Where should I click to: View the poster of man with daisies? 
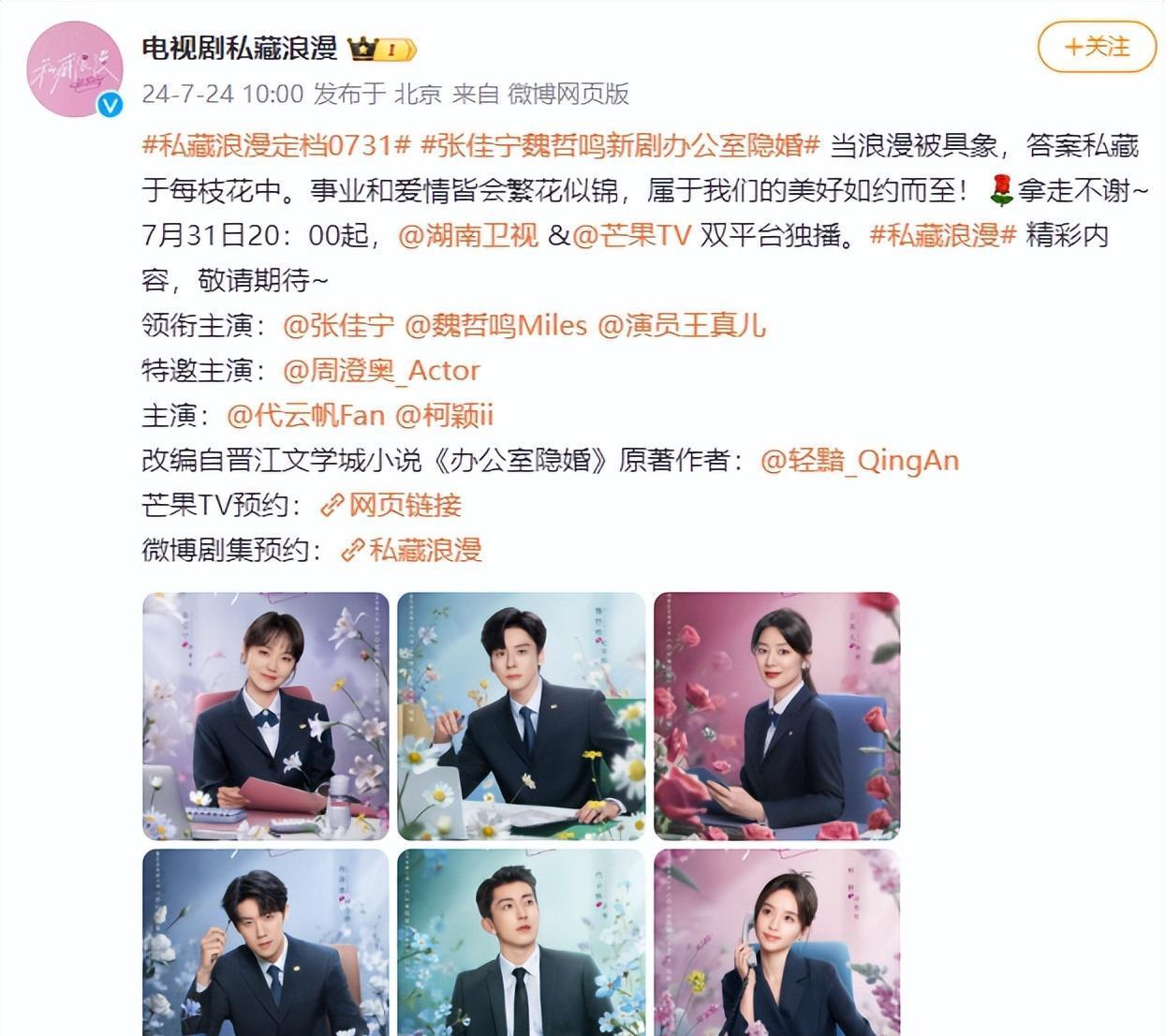pyautogui.click(x=522, y=716)
